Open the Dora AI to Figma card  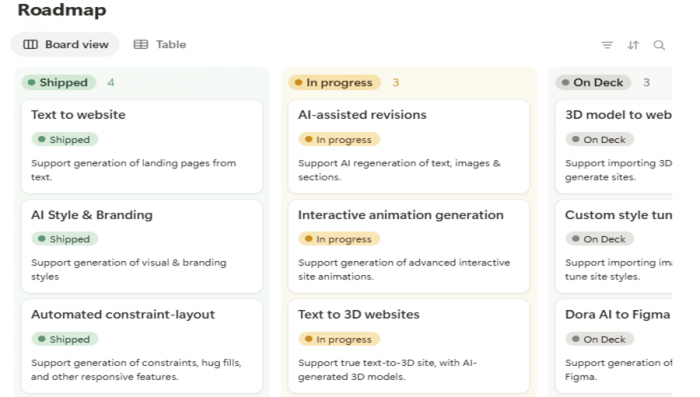point(614,346)
